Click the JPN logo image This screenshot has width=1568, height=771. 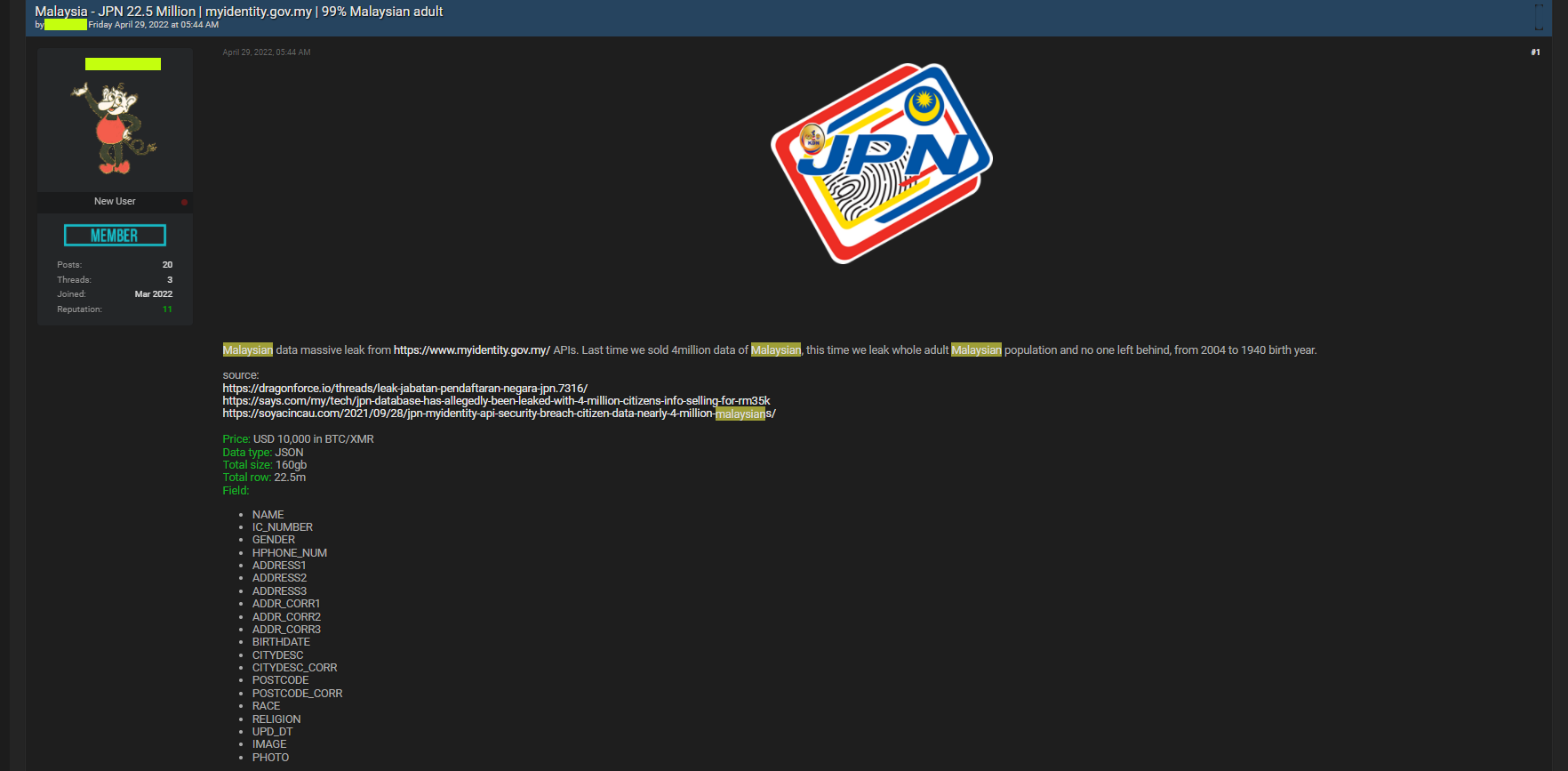pos(881,163)
